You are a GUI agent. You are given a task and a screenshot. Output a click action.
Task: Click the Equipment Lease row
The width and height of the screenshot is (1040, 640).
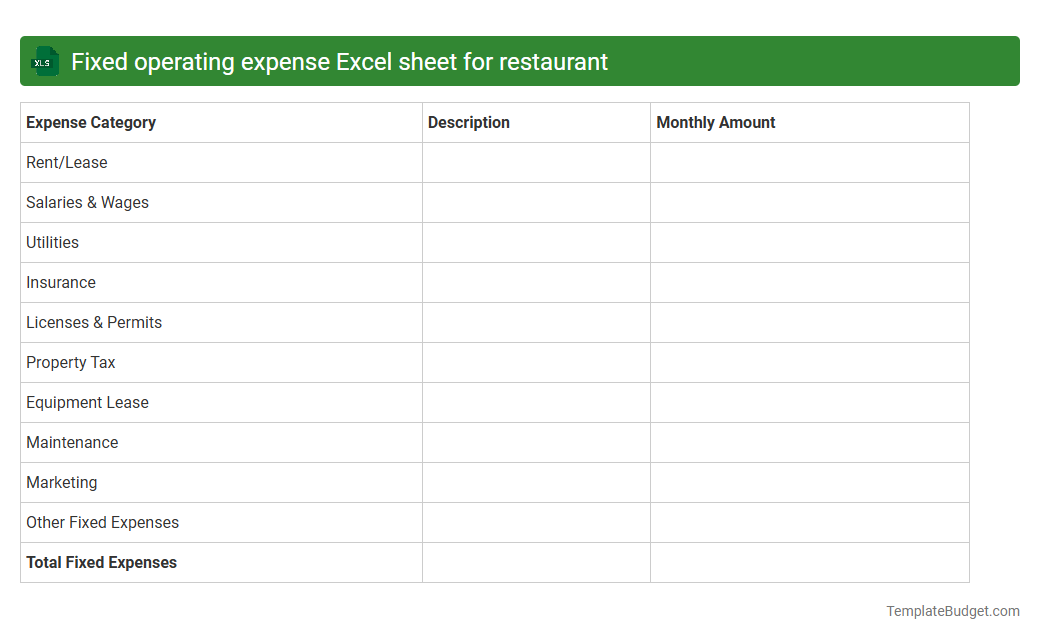coord(87,402)
